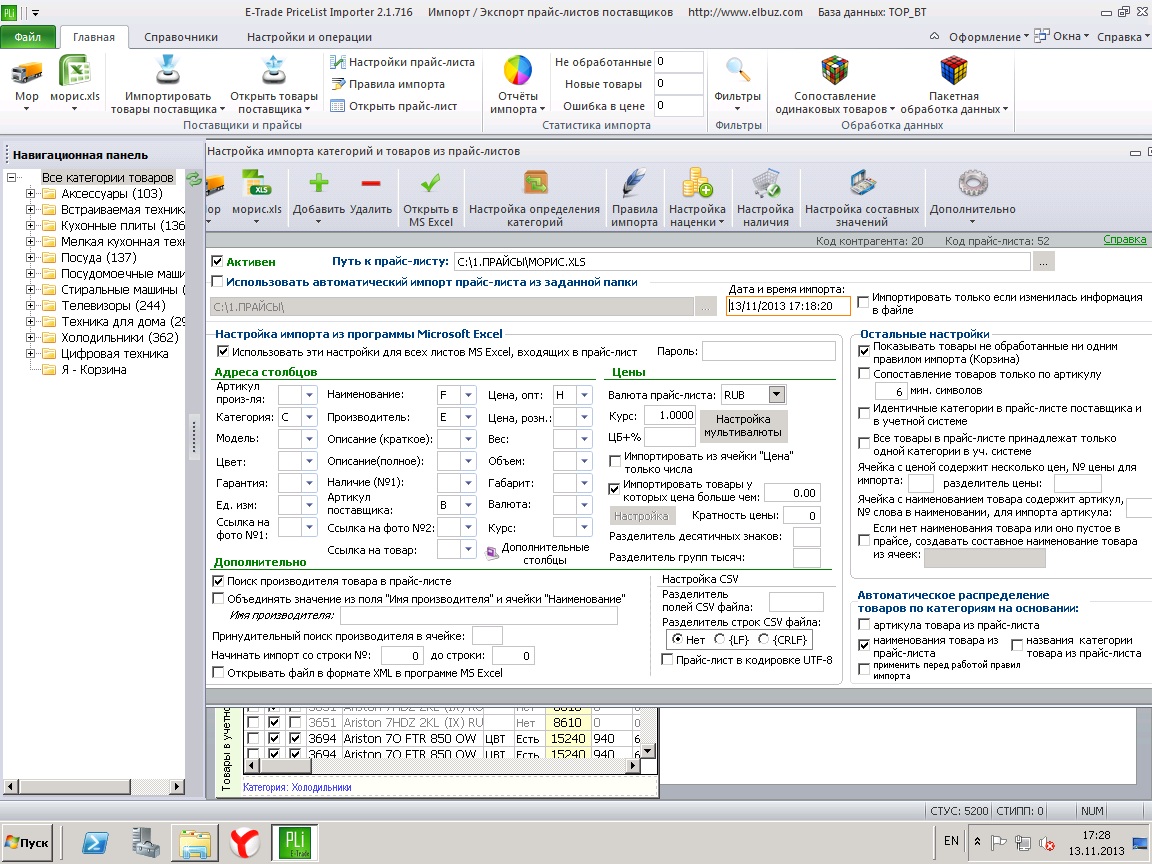Image resolution: width=1152 pixels, height=864 pixels.
Task: Click Открыть товары поставщика icon
Action: pyautogui.click(x=273, y=71)
